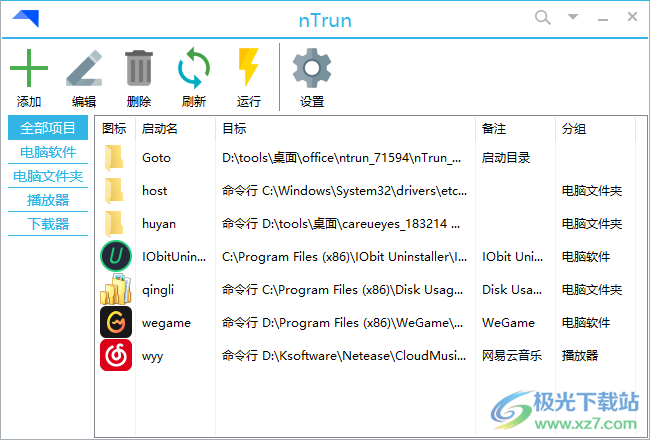Close the nTrun window
The image size is (650, 440).
click(632, 17)
